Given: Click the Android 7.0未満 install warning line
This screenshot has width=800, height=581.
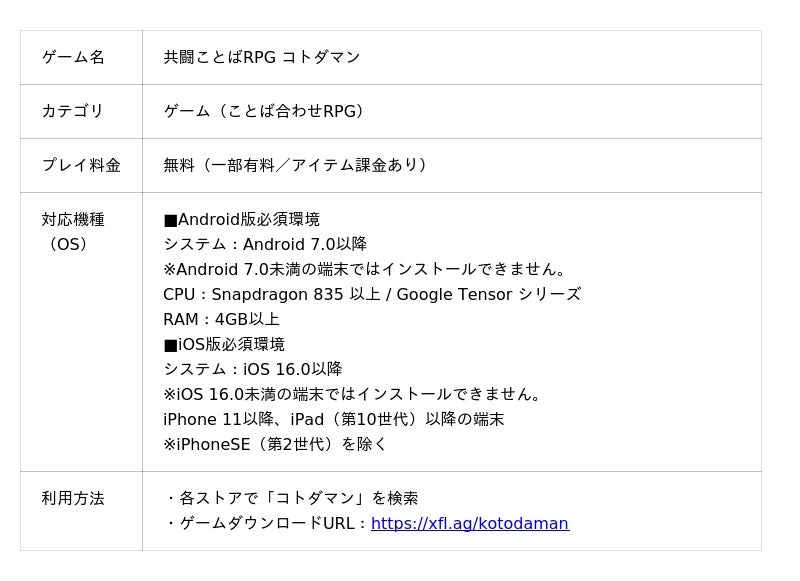Looking at the screenshot, I should tap(364, 269).
